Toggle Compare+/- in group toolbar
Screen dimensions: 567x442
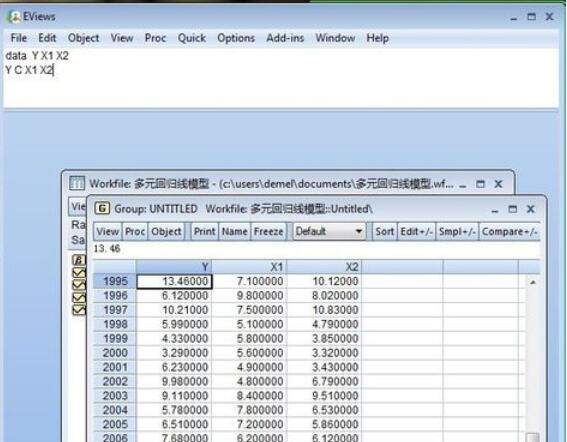coord(509,231)
